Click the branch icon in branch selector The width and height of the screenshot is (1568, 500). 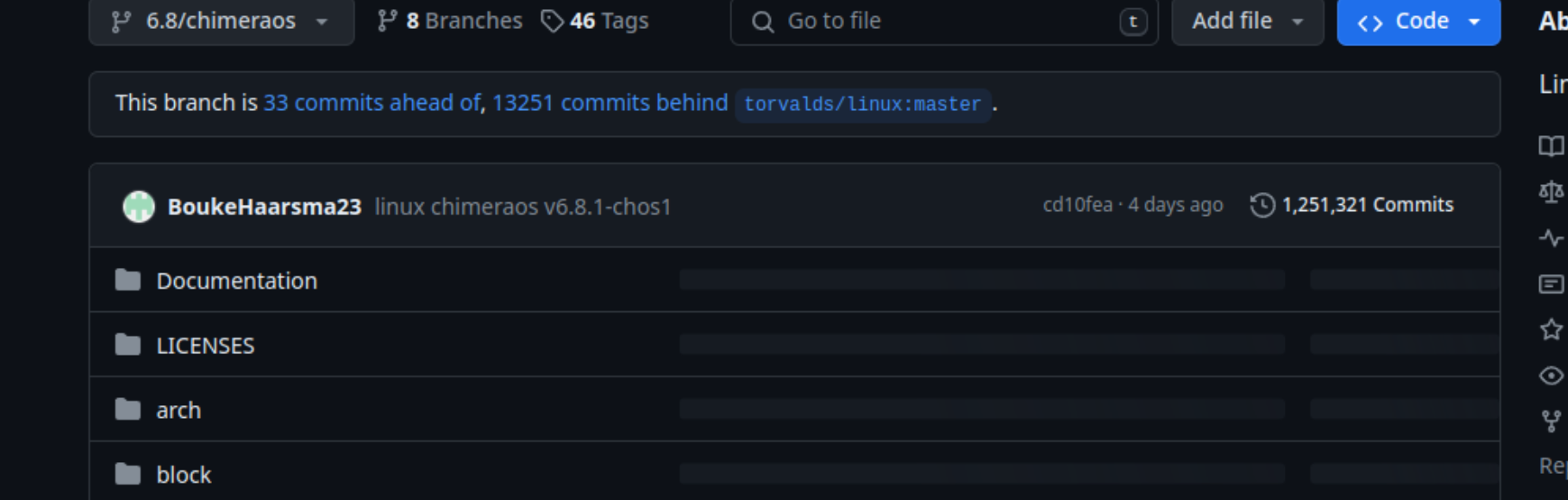pyautogui.click(x=121, y=22)
